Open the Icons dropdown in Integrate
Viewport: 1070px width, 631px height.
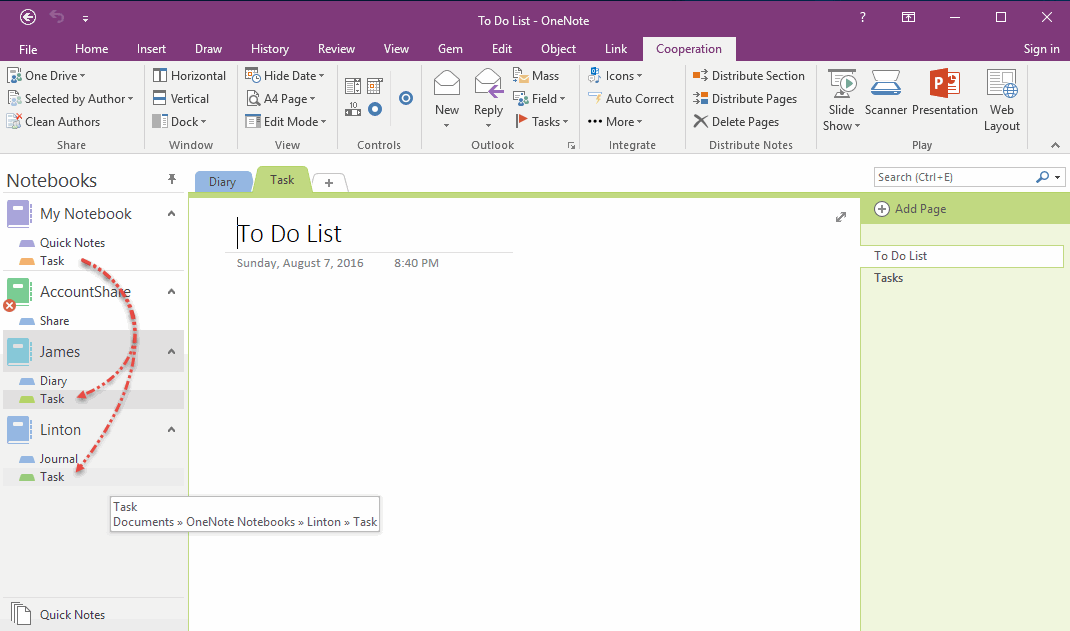click(x=615, y=76)
